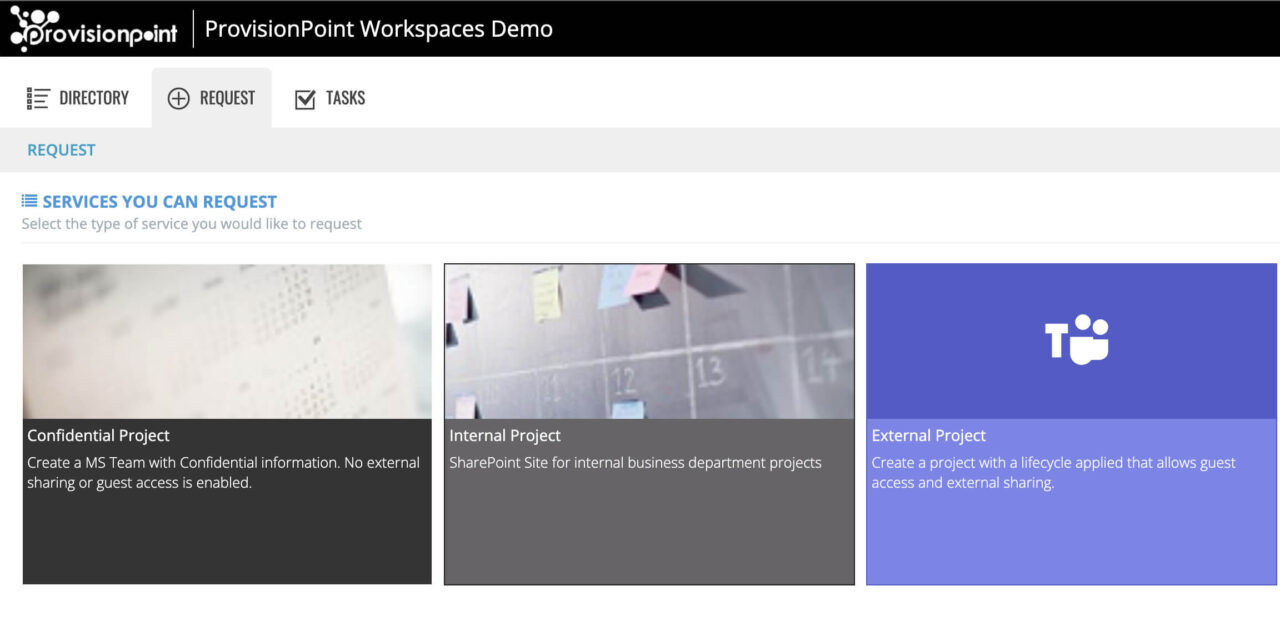The width and height of the screenshot is (1280, 641).
Task: Click the plus icon beside REQUEST
Action: click(178, 97)
